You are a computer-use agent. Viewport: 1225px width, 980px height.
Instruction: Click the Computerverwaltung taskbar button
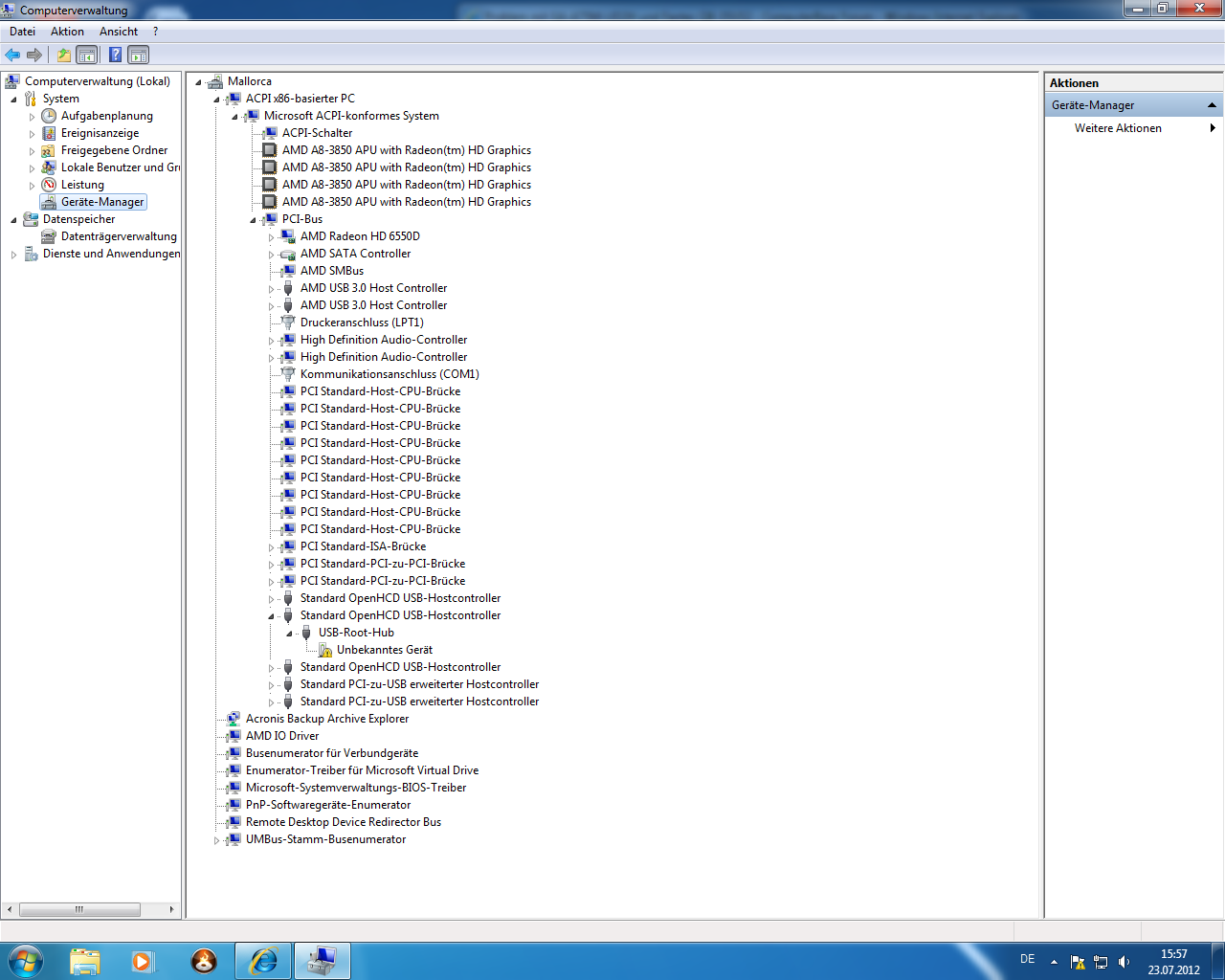pyautogui.click(x=323, y=961)
